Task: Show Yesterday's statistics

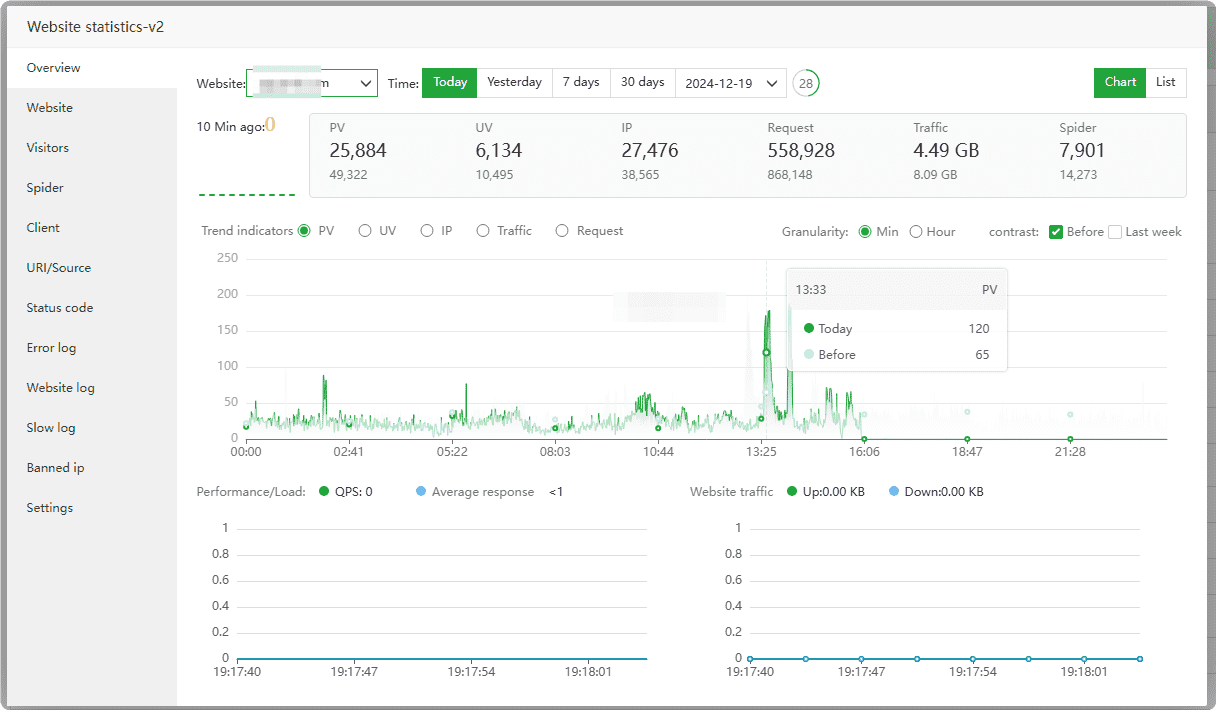Action: pos(514,83)
